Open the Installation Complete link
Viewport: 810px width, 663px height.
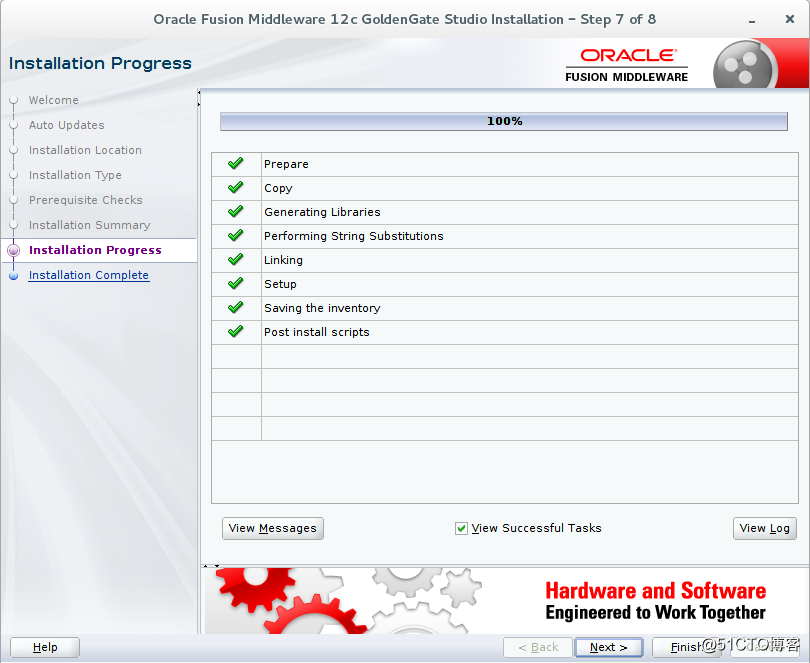(x=89, y=275)
